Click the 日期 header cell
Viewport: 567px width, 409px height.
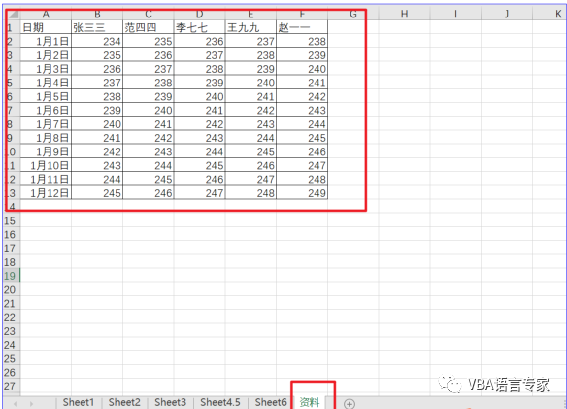(x=46, y=27)
